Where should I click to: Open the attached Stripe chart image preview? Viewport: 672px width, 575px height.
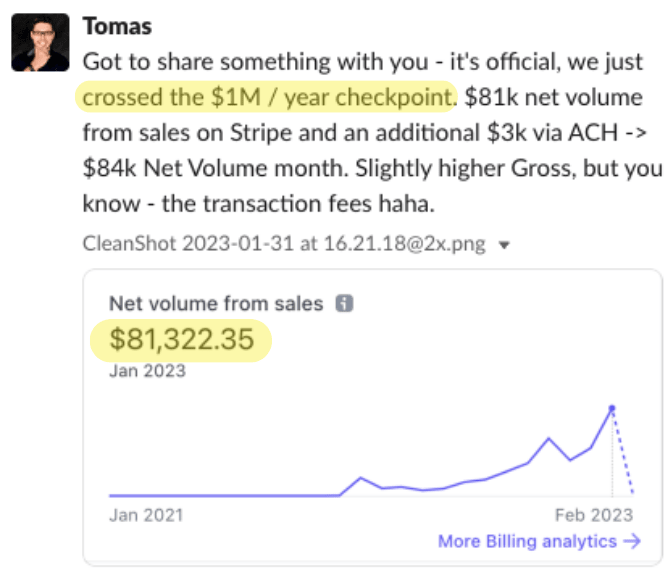[x=372, y=418]
